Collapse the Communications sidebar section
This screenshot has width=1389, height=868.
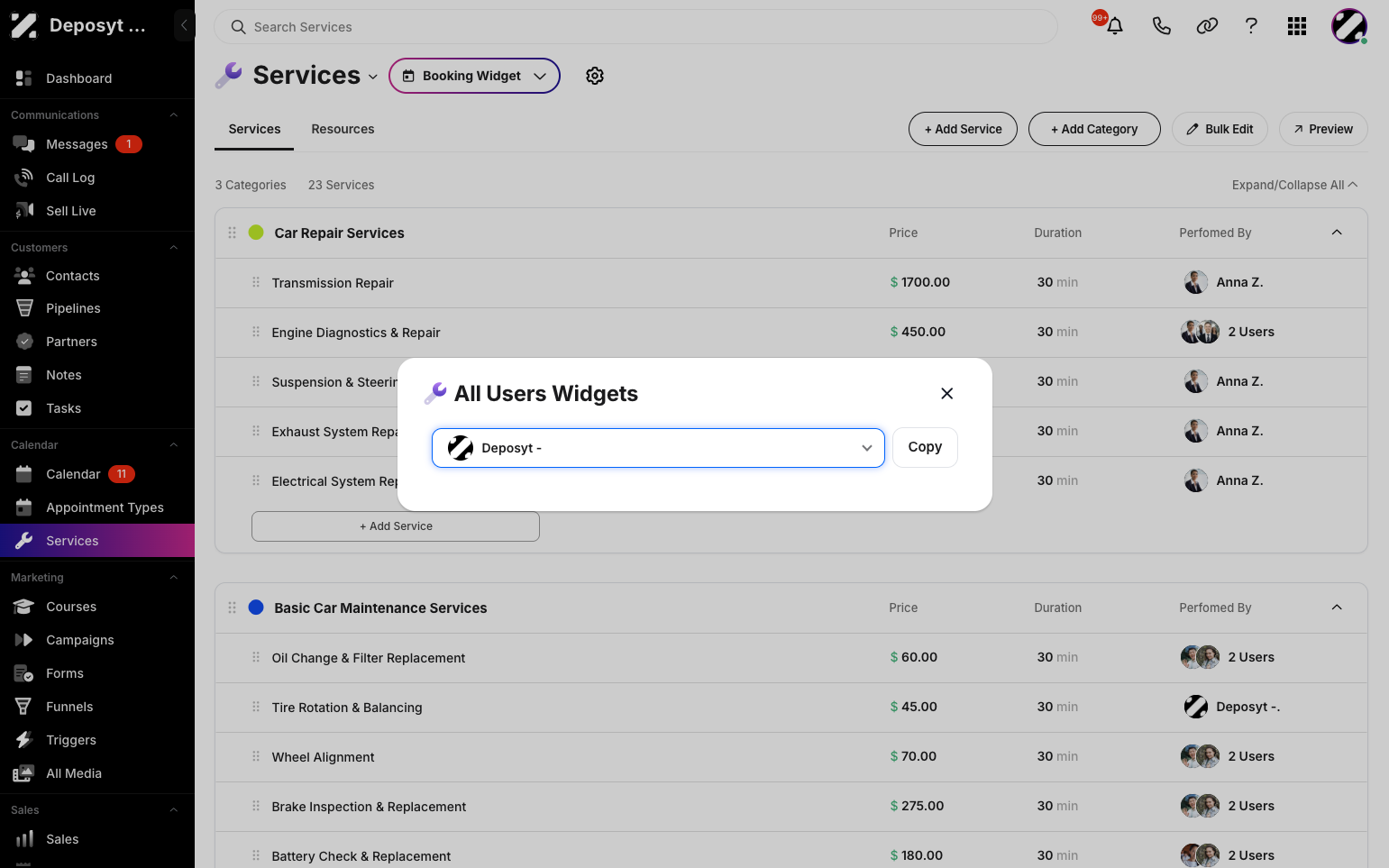coord(174,115)
